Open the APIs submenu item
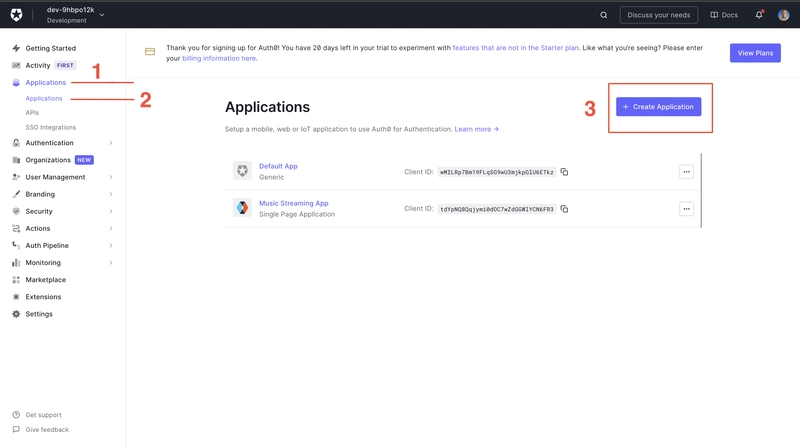The image size is (800, 448). 33,113
